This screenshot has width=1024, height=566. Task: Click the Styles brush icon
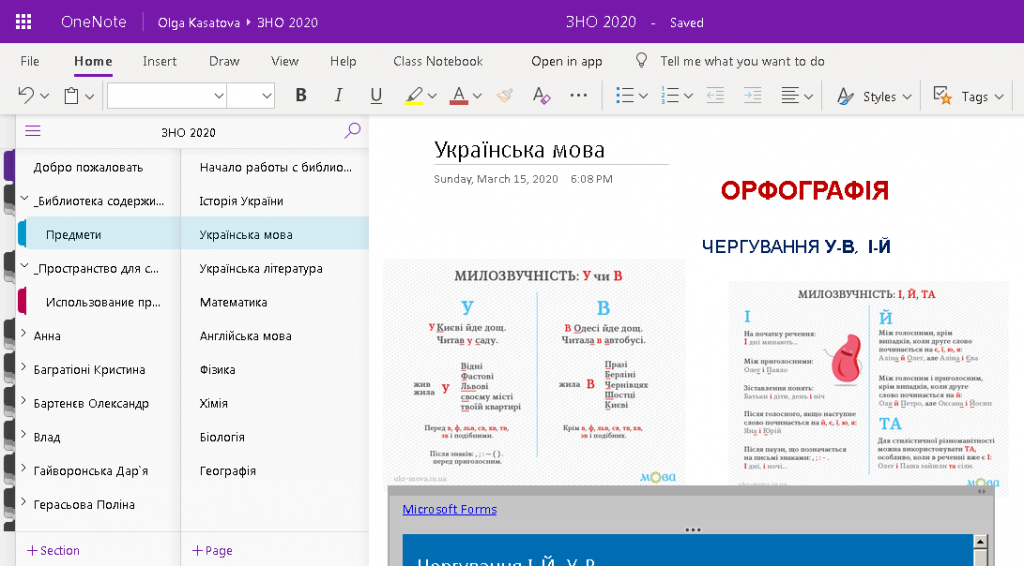[x=845, y=96]
